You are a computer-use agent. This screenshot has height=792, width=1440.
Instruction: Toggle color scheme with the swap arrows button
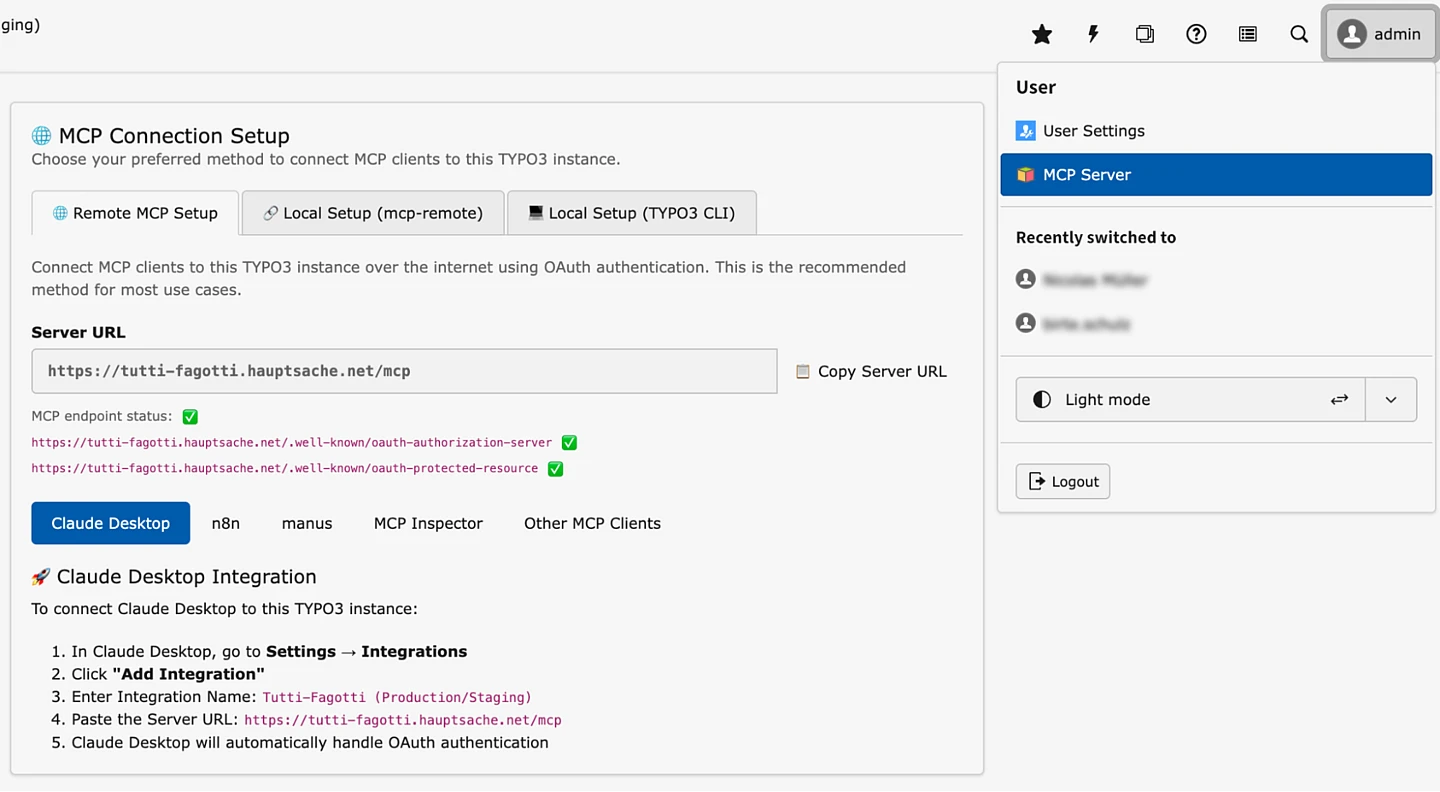pos(1339,399)
